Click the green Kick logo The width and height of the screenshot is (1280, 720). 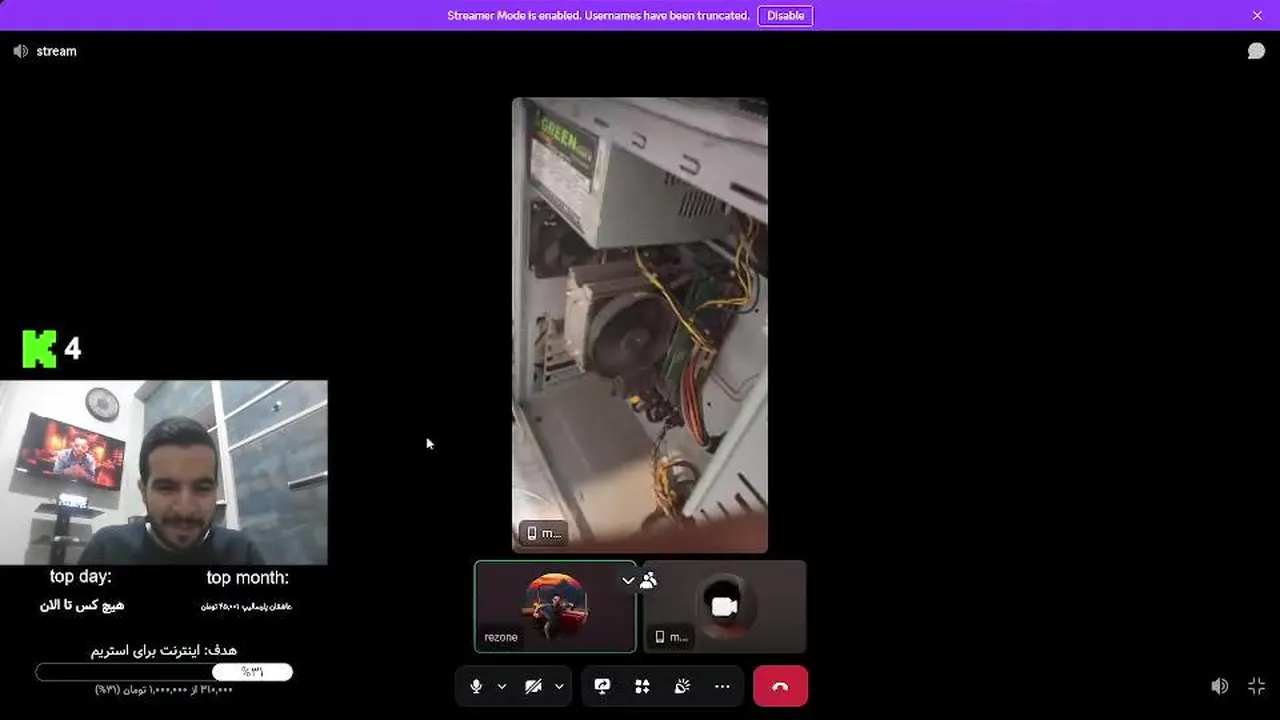tap(39, 349)
